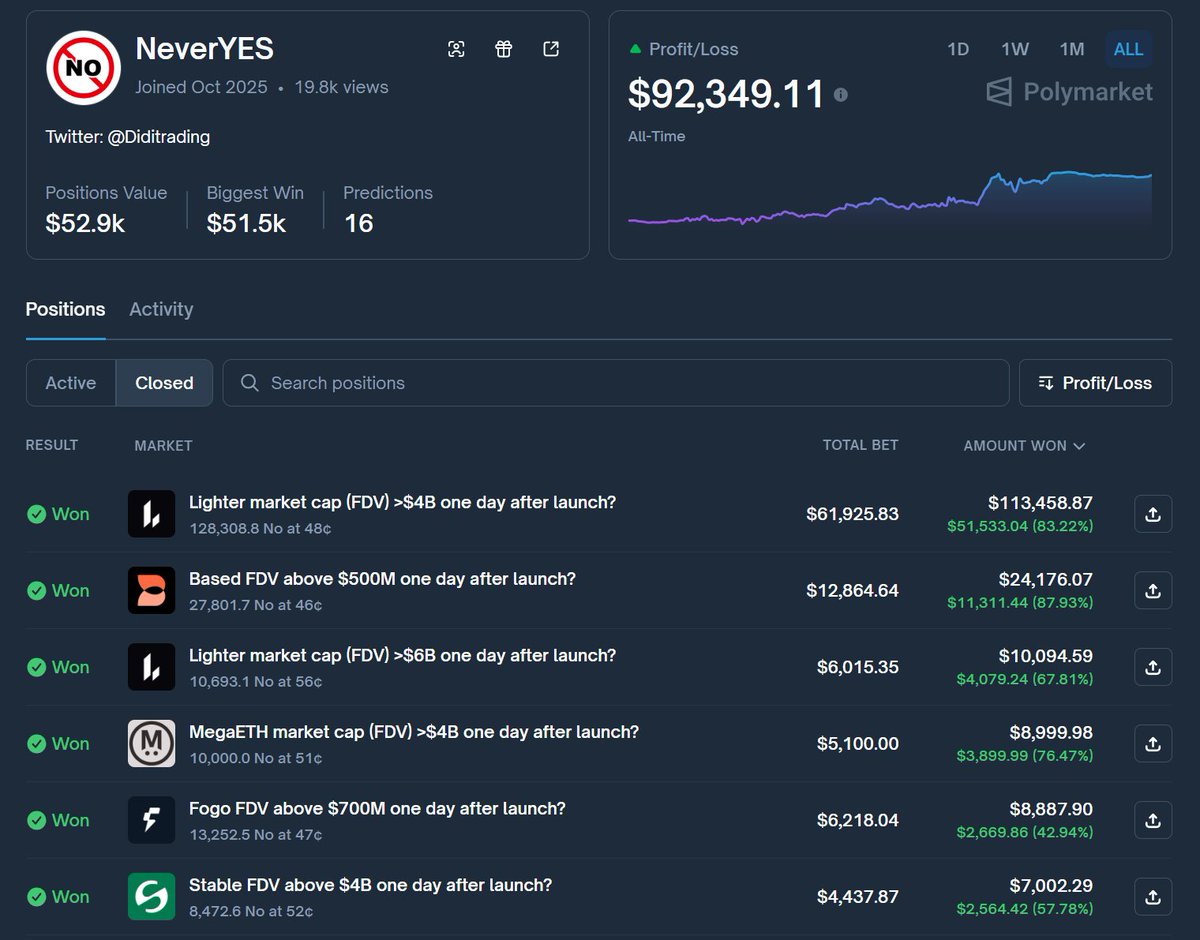Click the RESULT column header
This screenshot has width=1200, height=940.
[x=51, y=445]
